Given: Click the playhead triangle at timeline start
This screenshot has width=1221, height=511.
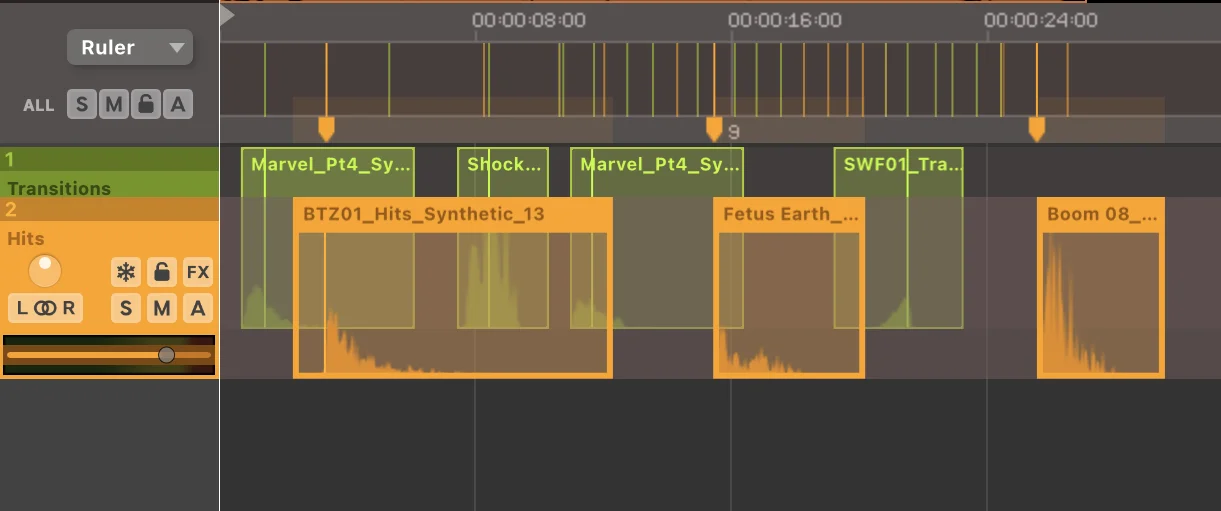Looking at the screenshot, I should click(227, 16).
